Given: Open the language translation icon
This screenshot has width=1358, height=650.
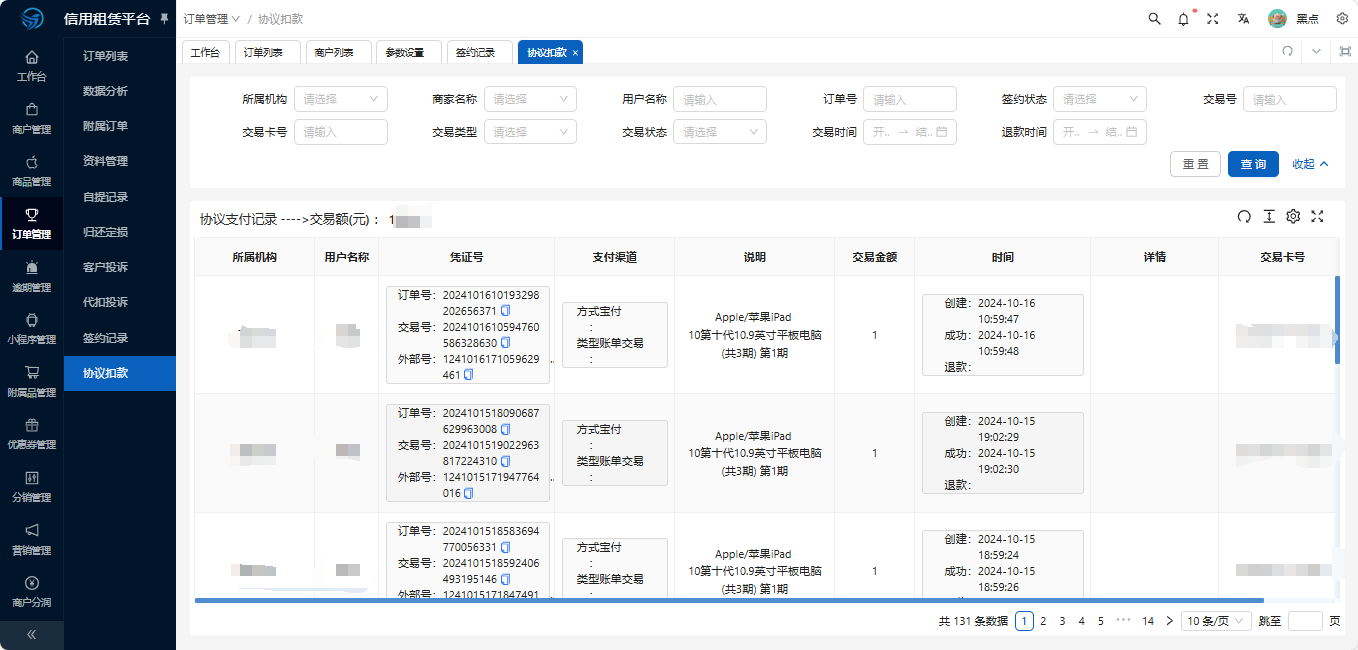Looking at the screenshot, I should 1243,19.
